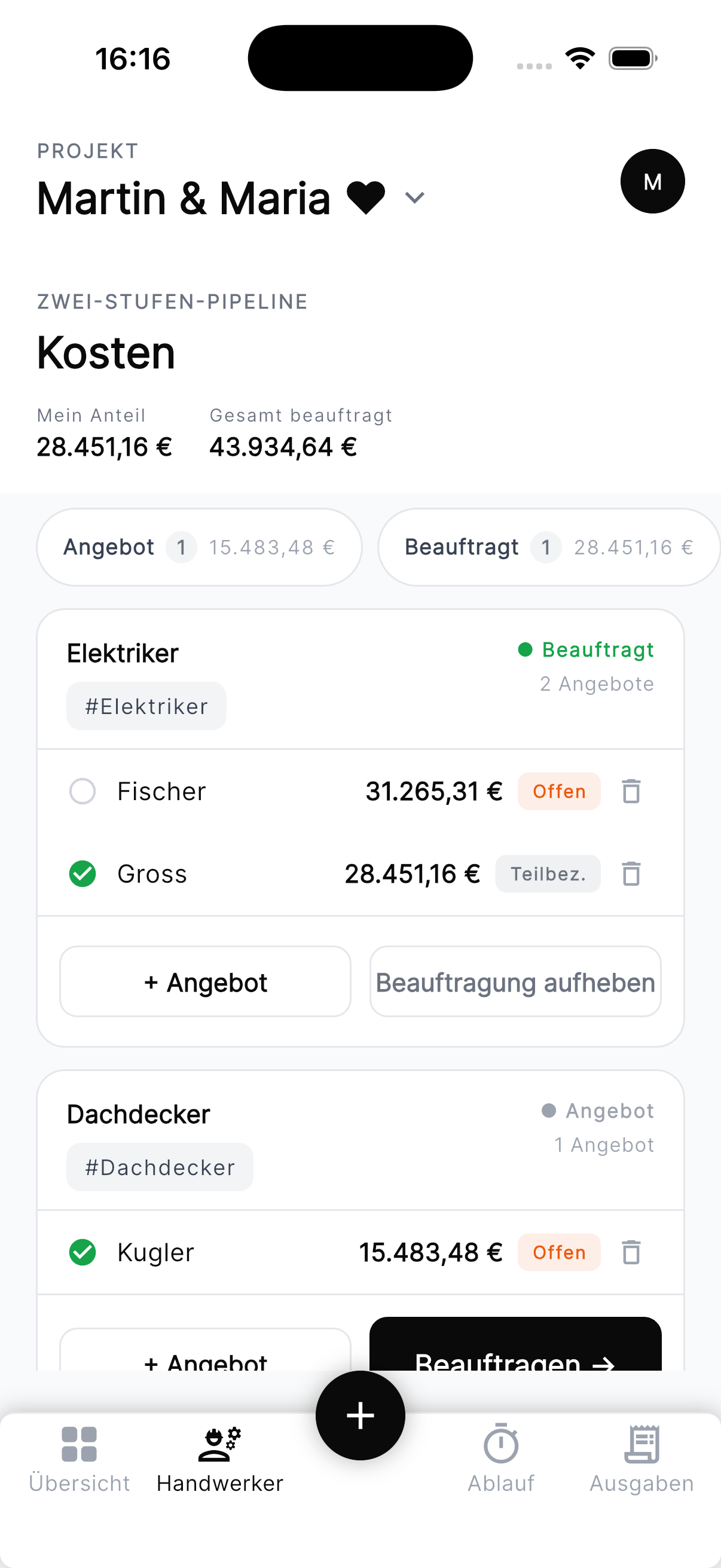The height and width of the screenshot is (1568, 721).
Task: Tap Beauftragung aufheben button
Action: [515, 981]
